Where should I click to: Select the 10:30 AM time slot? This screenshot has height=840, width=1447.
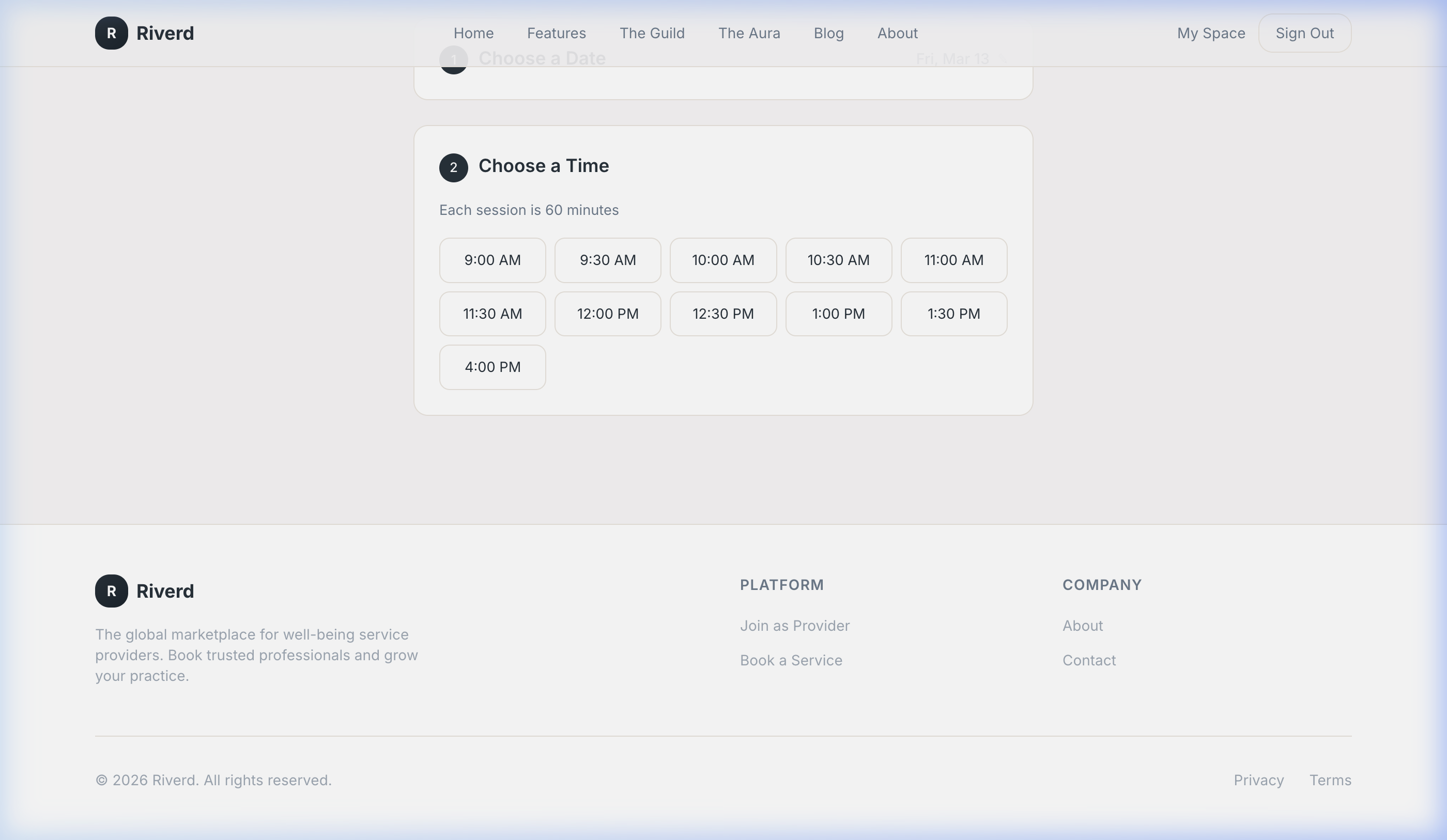click(x=838, y=260)
